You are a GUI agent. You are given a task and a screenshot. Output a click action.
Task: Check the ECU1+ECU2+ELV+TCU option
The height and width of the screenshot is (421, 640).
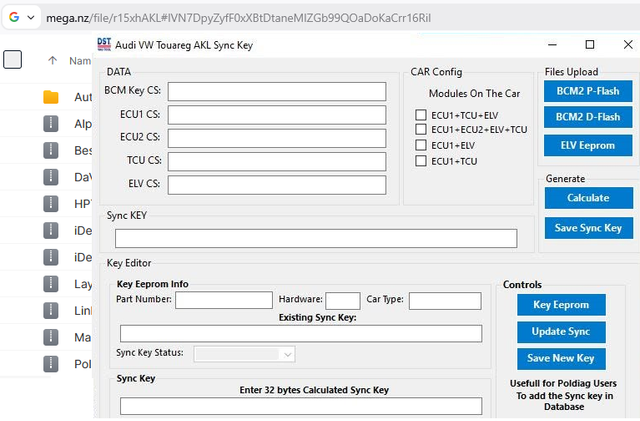(421, 129)
